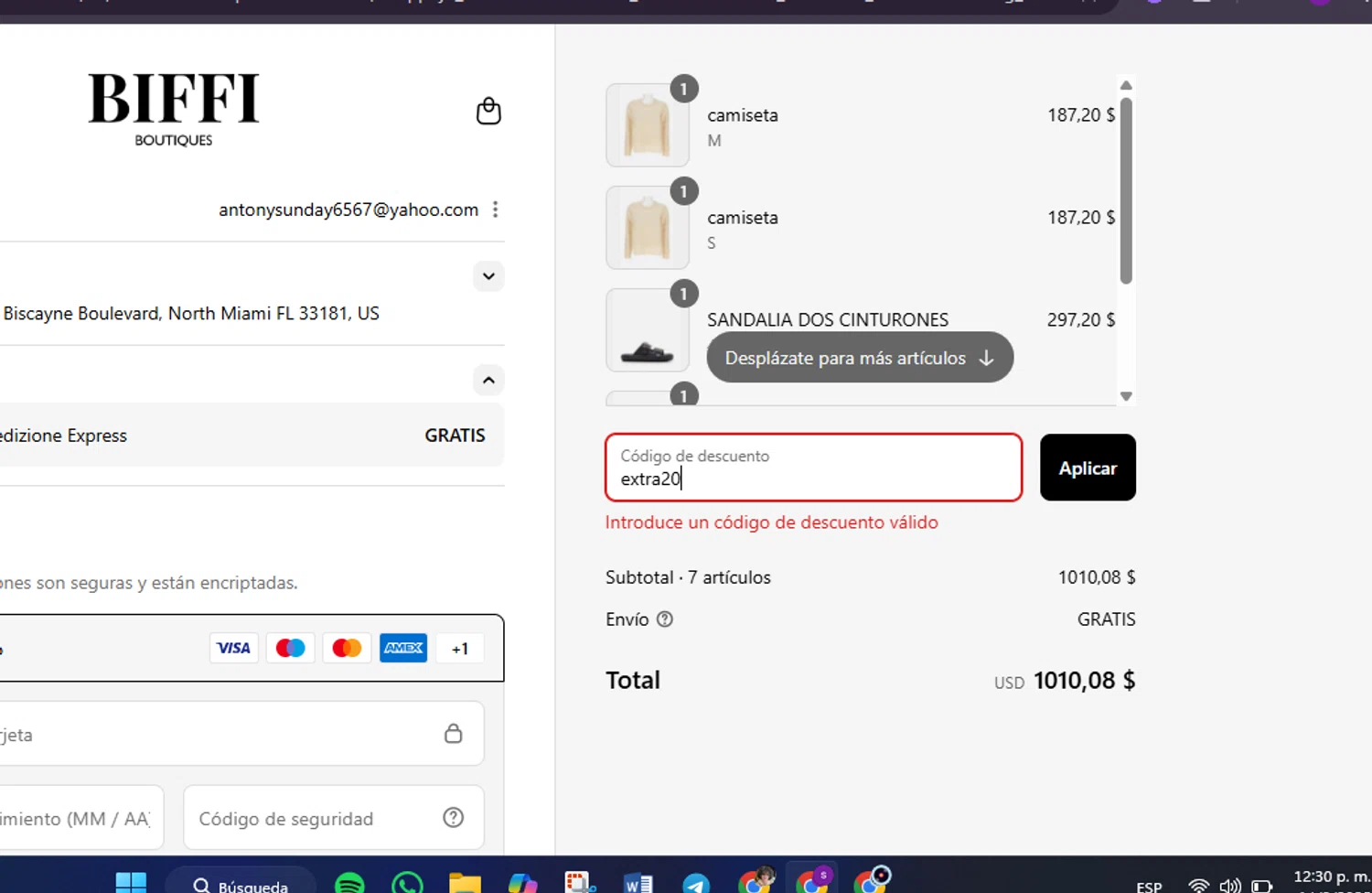
Task: Click the antonysunday6567@yahoo.com email text
Action: coord(348,210)
